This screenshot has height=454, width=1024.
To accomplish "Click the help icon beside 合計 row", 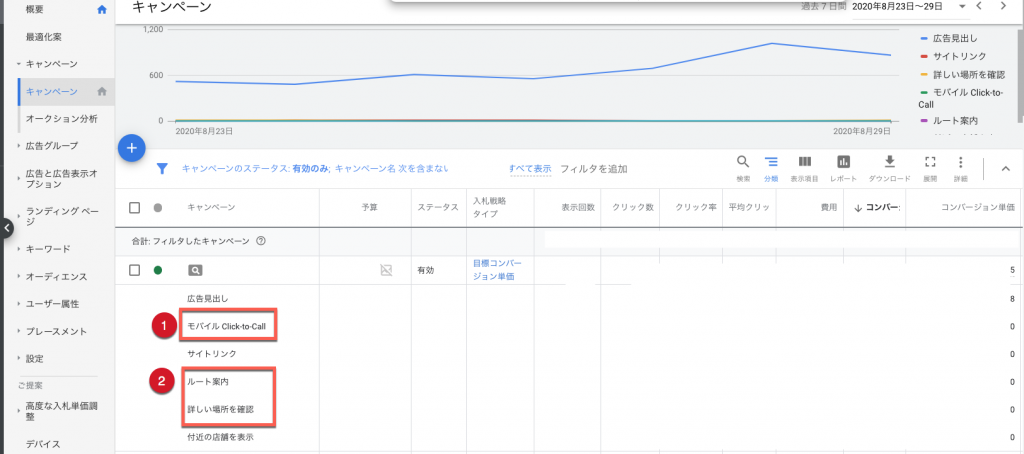I will (261, 241).
